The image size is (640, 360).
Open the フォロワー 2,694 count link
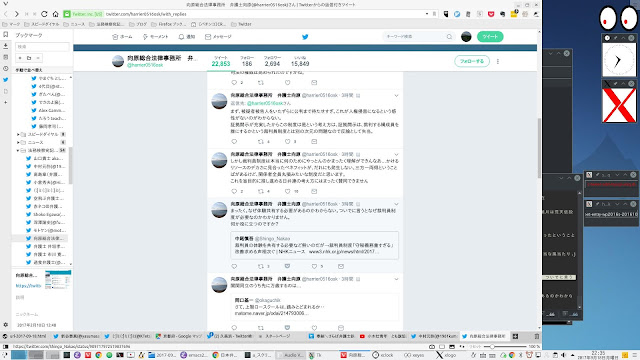pyautogui.click(x=272, y=61)
